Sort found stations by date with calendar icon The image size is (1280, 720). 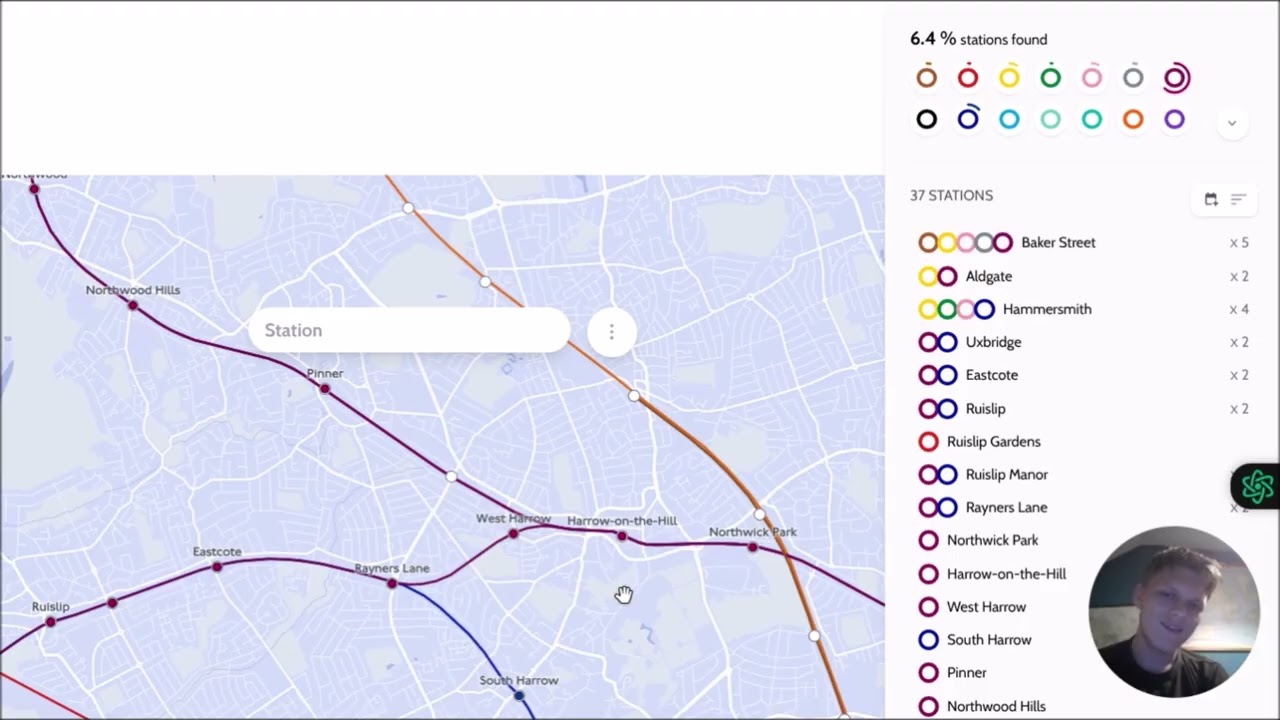(1211, 199)
